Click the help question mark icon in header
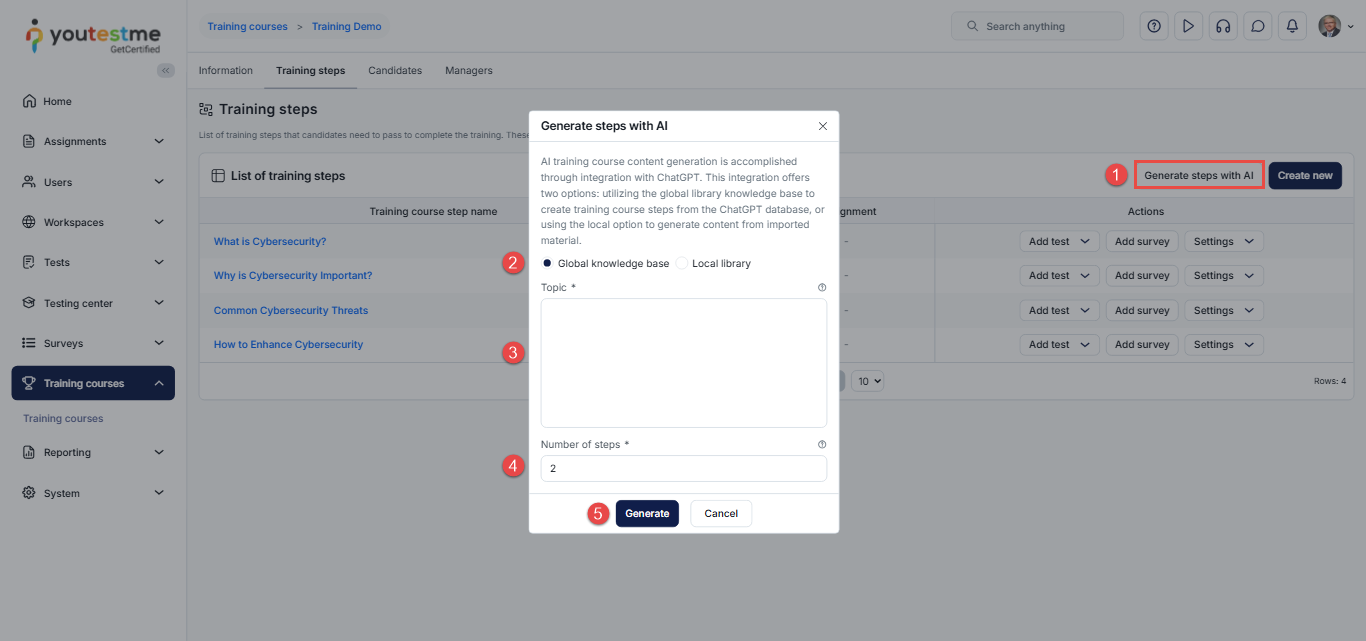 (1154, 27)
